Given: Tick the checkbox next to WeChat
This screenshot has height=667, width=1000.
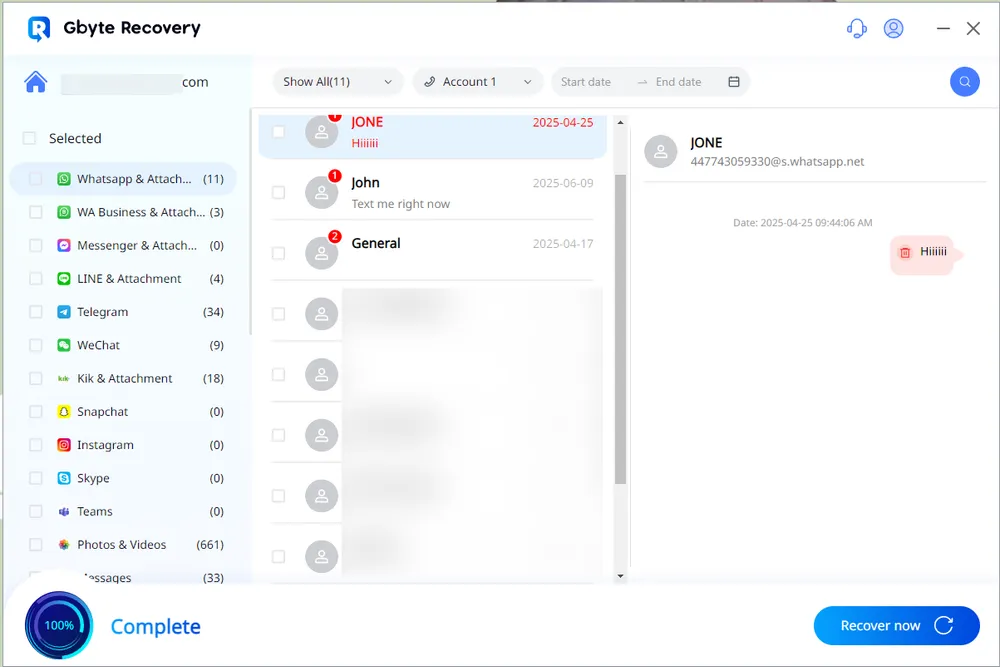Looking at the screenshot, I should coord(36,345).
